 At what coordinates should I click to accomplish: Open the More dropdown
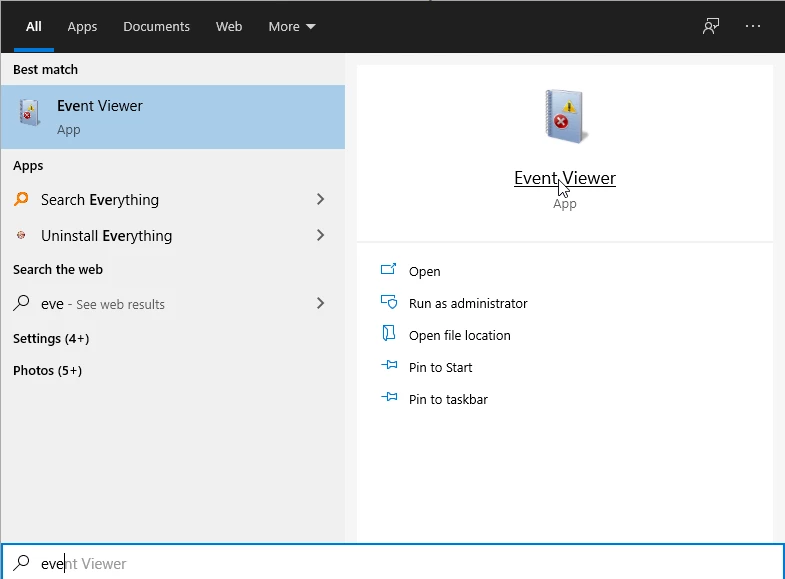point(292,27)
